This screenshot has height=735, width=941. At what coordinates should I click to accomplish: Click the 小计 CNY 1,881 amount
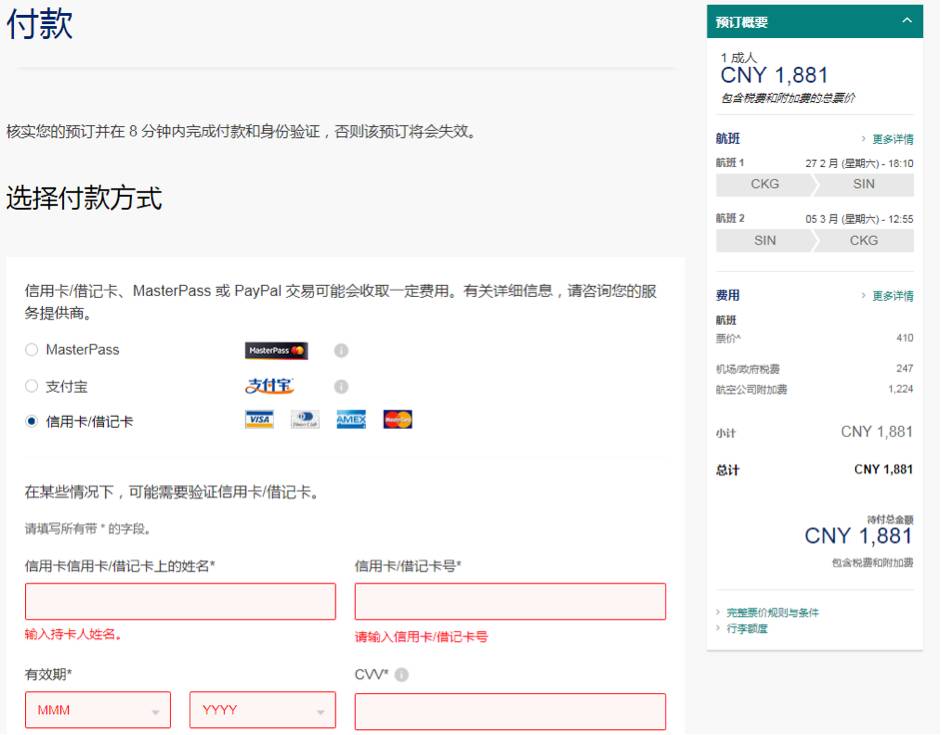pos(877,432)
